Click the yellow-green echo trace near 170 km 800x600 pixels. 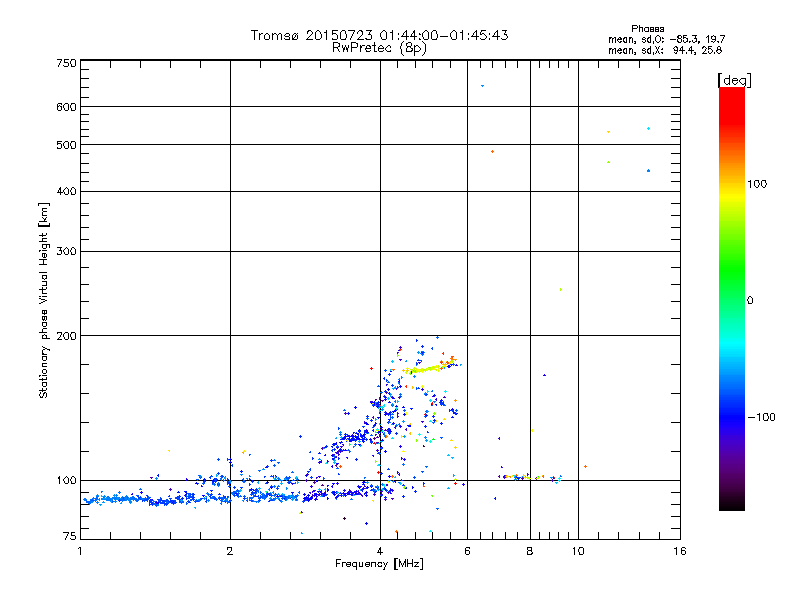click(428, 368)
